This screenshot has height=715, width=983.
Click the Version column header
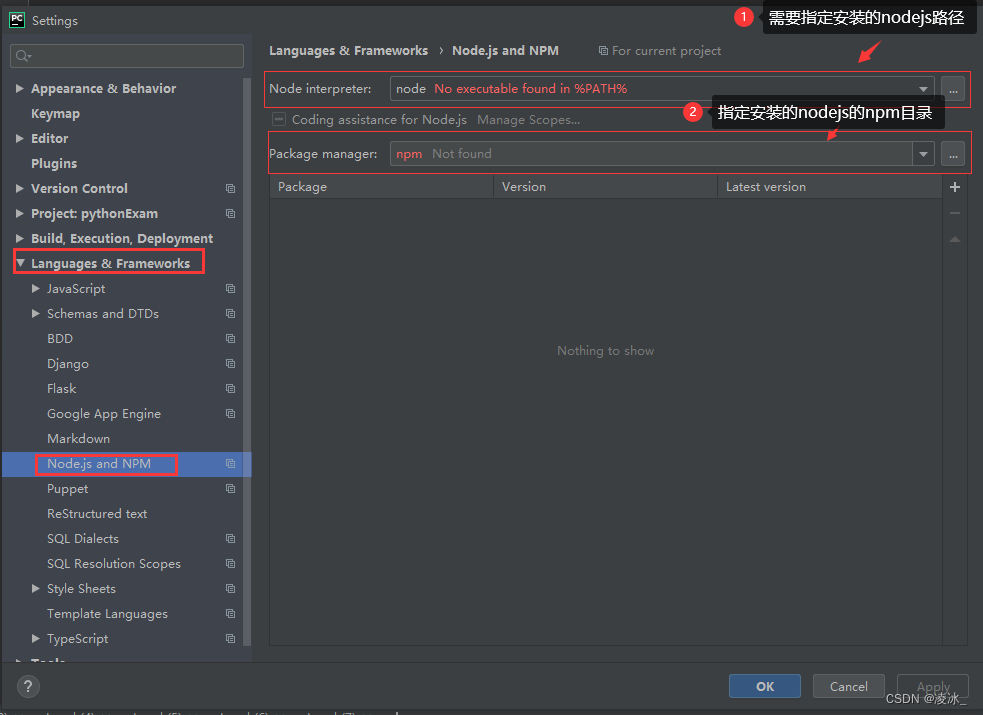(606, 187)
